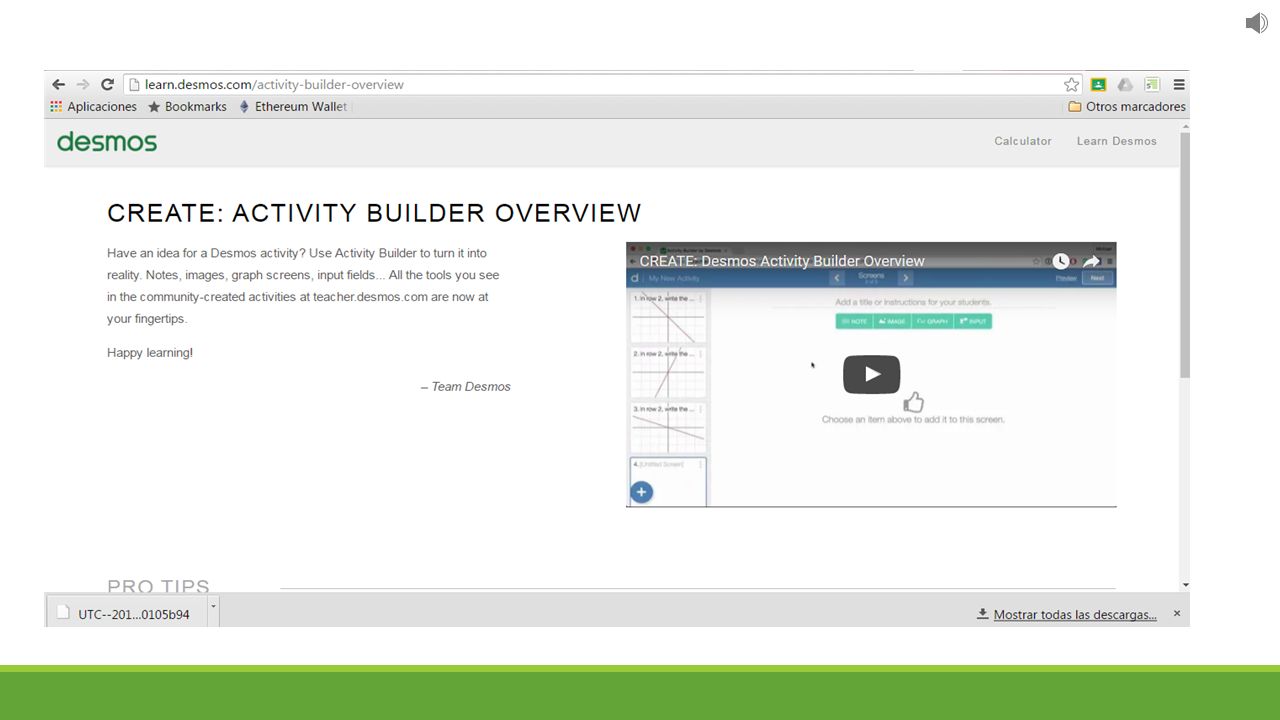Select screen thumbnail 2 in video

668,373
